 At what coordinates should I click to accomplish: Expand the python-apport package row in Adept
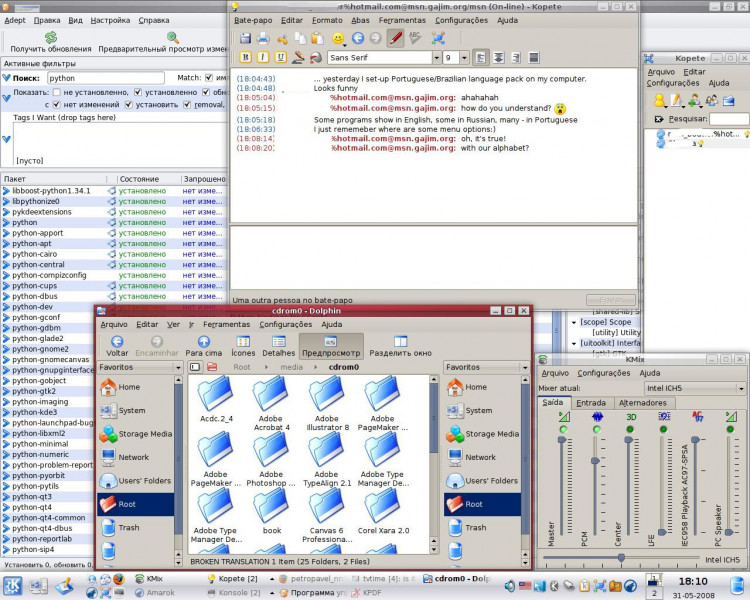coord(6,233)
